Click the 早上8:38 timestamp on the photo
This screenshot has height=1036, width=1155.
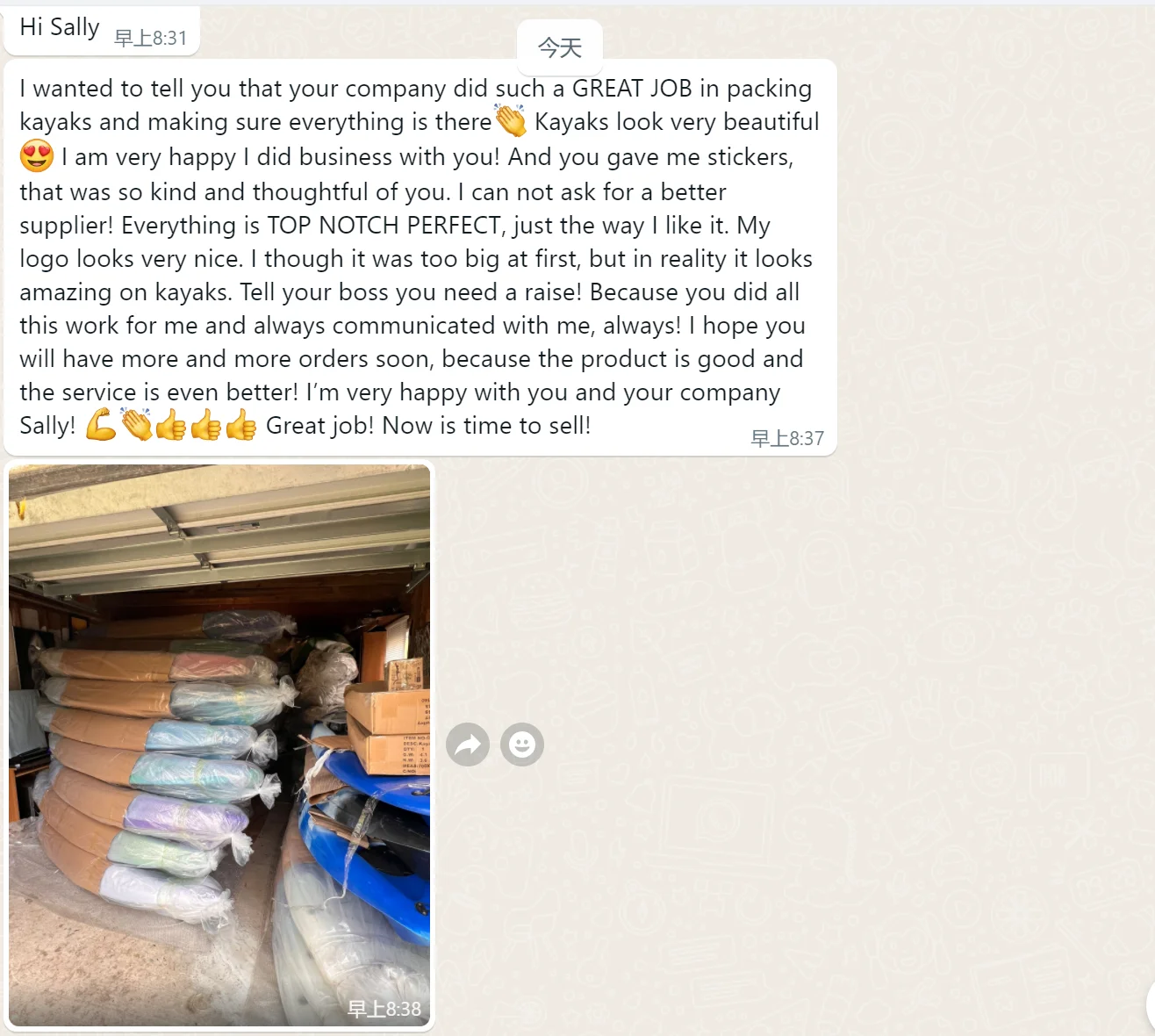point(384,1009)
